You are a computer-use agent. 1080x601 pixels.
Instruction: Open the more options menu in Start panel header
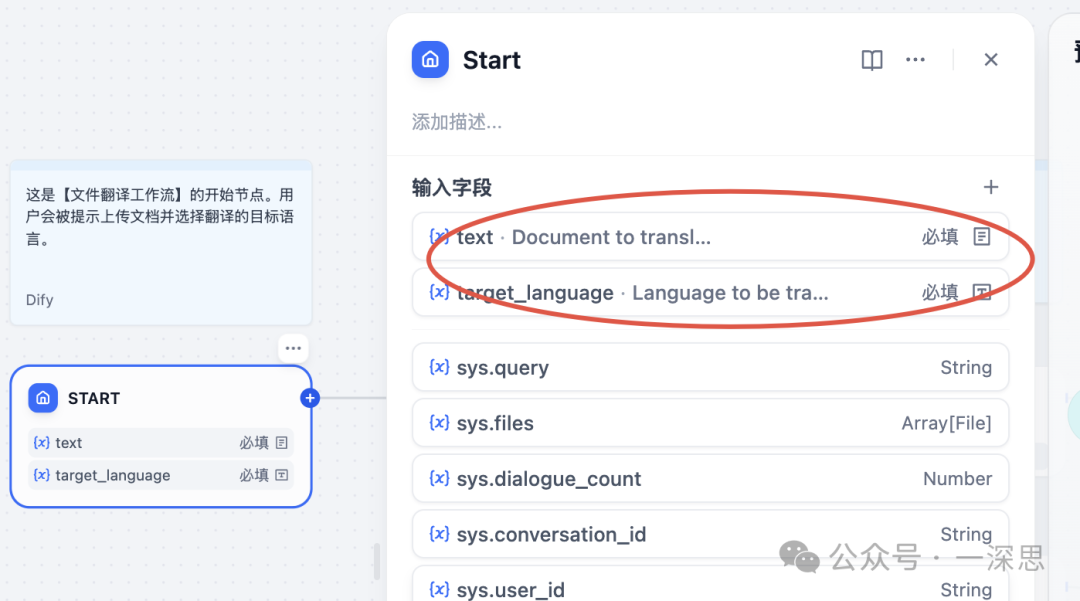point(915,60)
